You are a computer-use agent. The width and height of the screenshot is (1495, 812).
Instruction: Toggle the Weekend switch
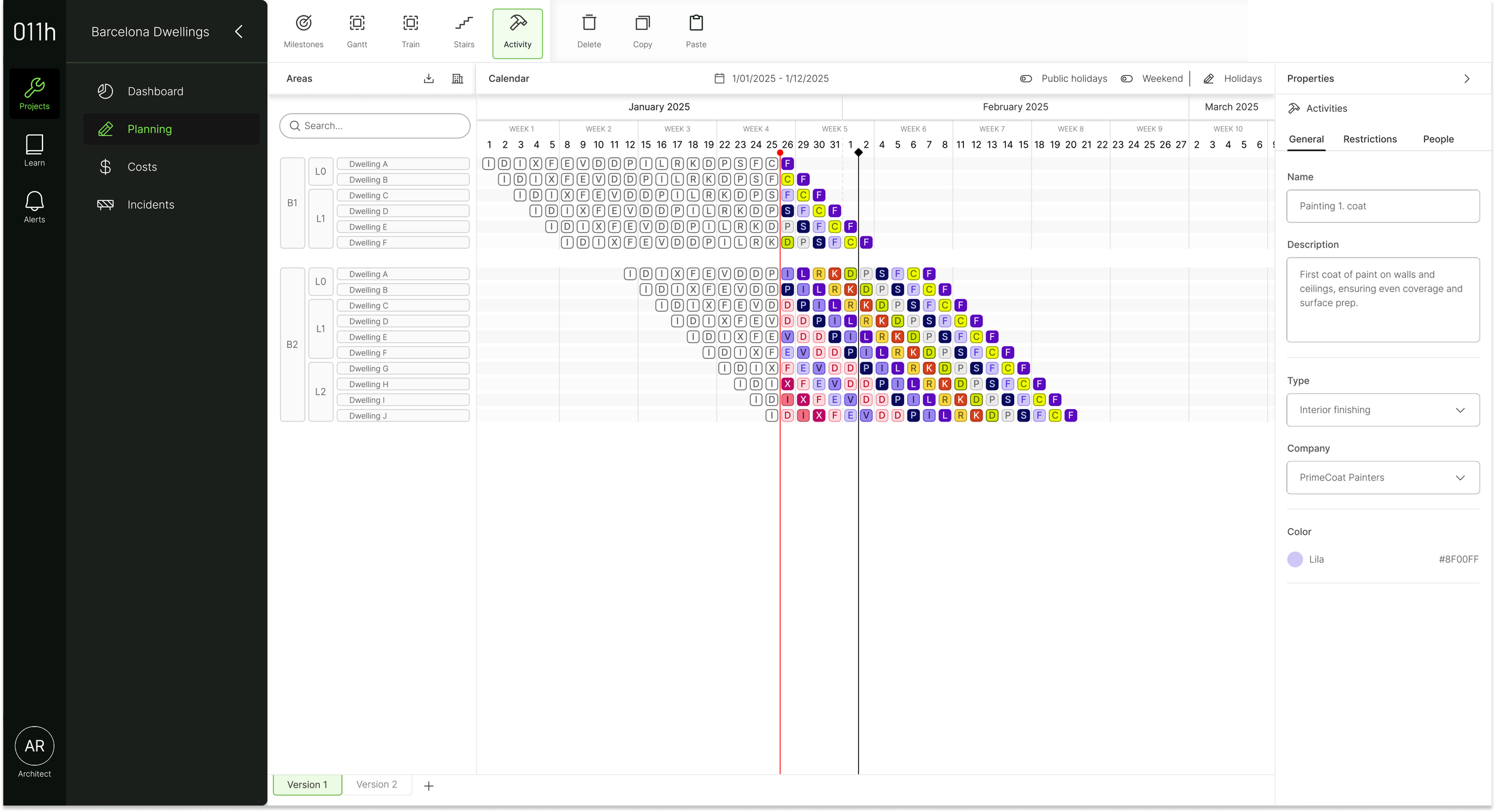coord(1127,78)
